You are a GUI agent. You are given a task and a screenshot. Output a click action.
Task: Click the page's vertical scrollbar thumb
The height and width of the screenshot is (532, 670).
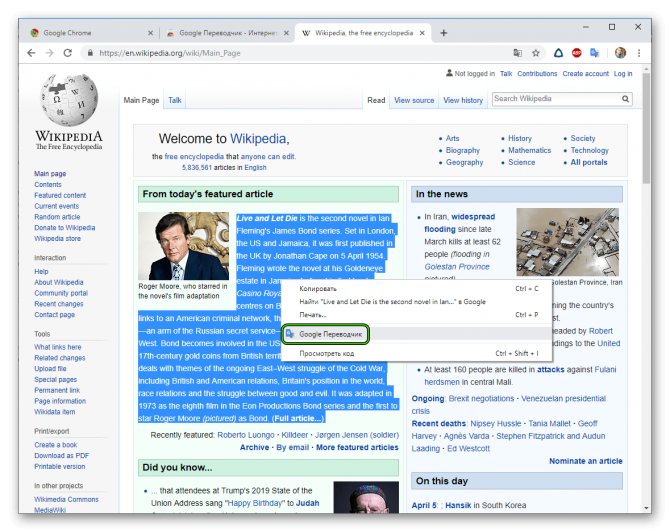[646, 128]
